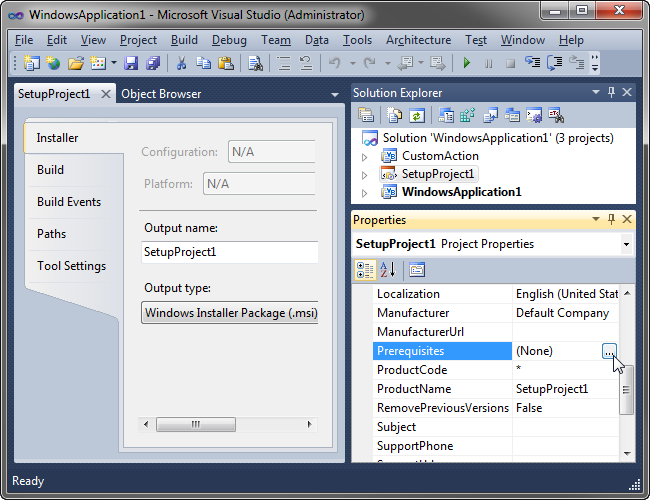Select the Manufacturer property row
The image size is (650, 500).
[x=496, y=313]
